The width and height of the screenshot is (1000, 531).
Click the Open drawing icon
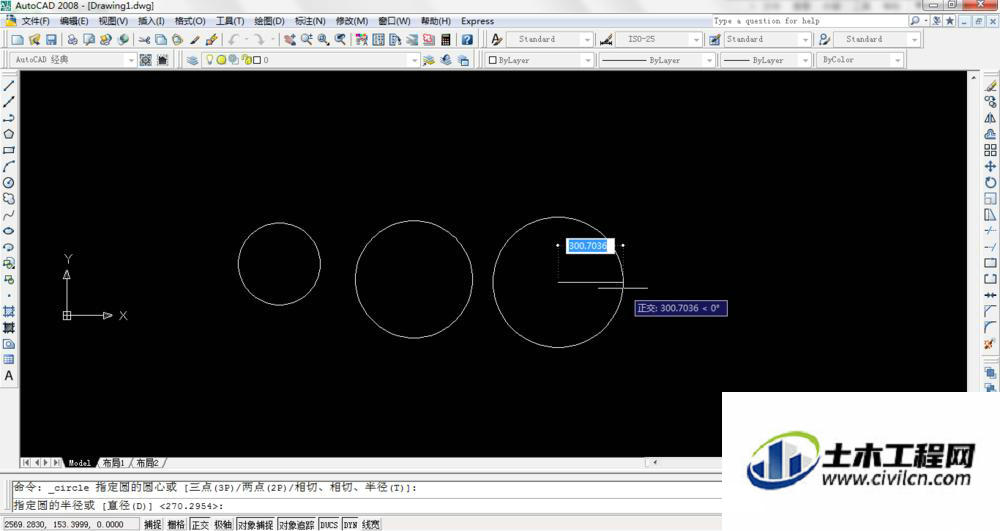tap(34, 40)
